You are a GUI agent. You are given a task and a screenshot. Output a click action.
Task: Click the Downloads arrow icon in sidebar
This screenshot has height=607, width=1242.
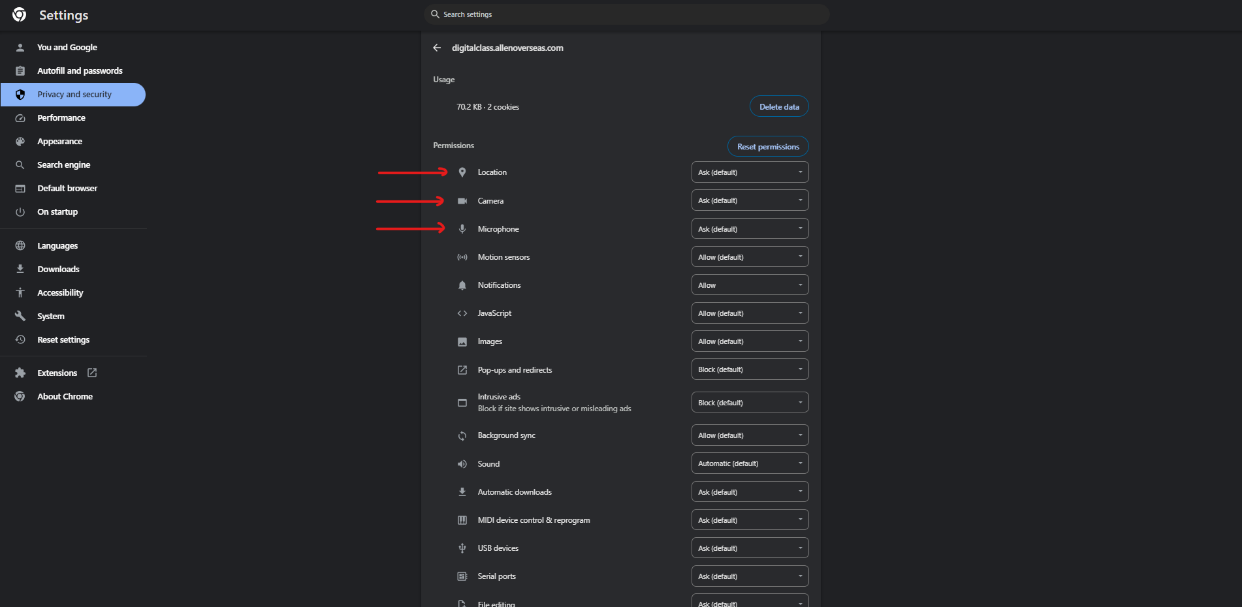20,269
